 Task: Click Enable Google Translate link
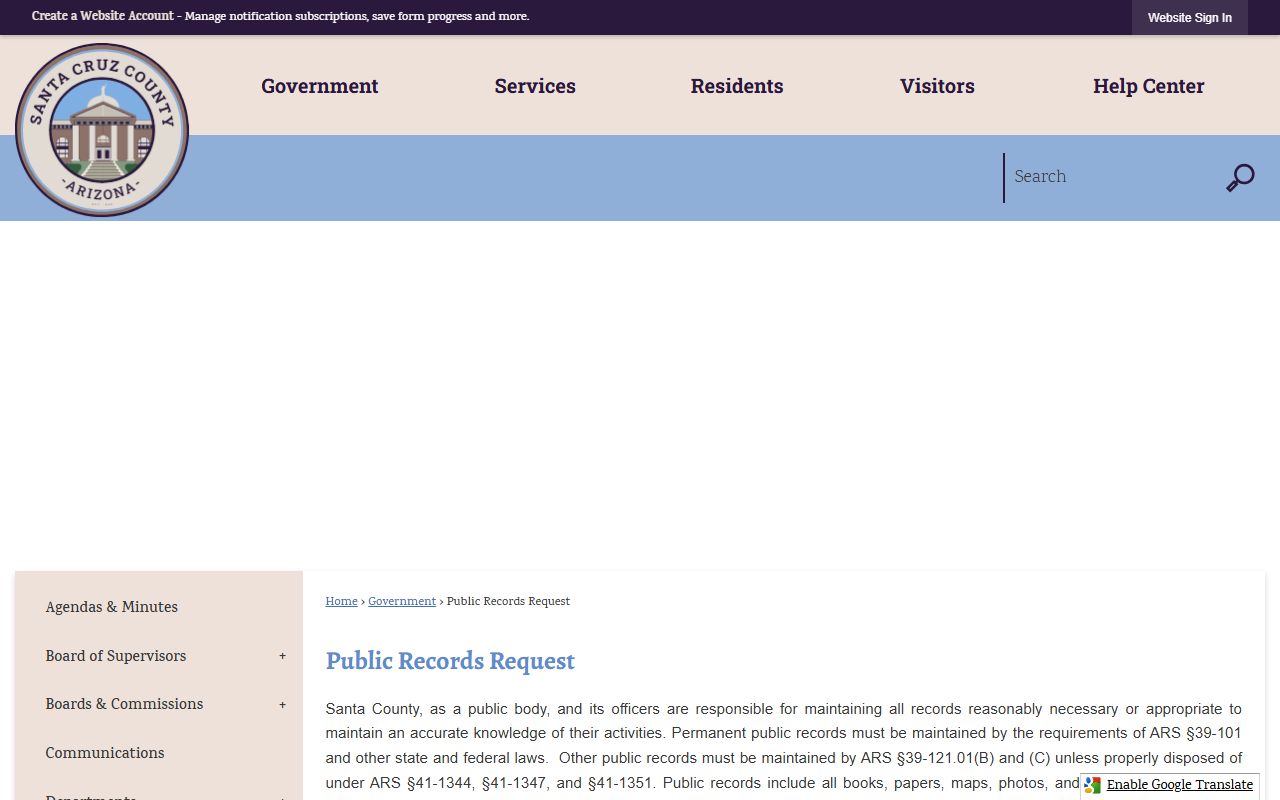tap(1180, 785)
